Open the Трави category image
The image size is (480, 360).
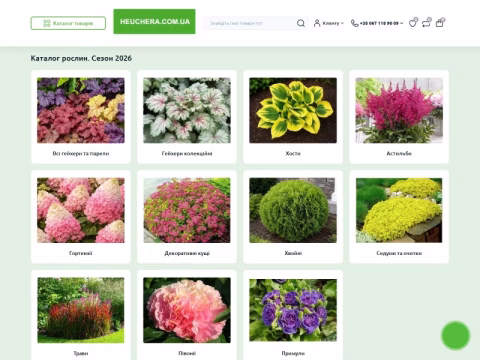pos(81,310)
